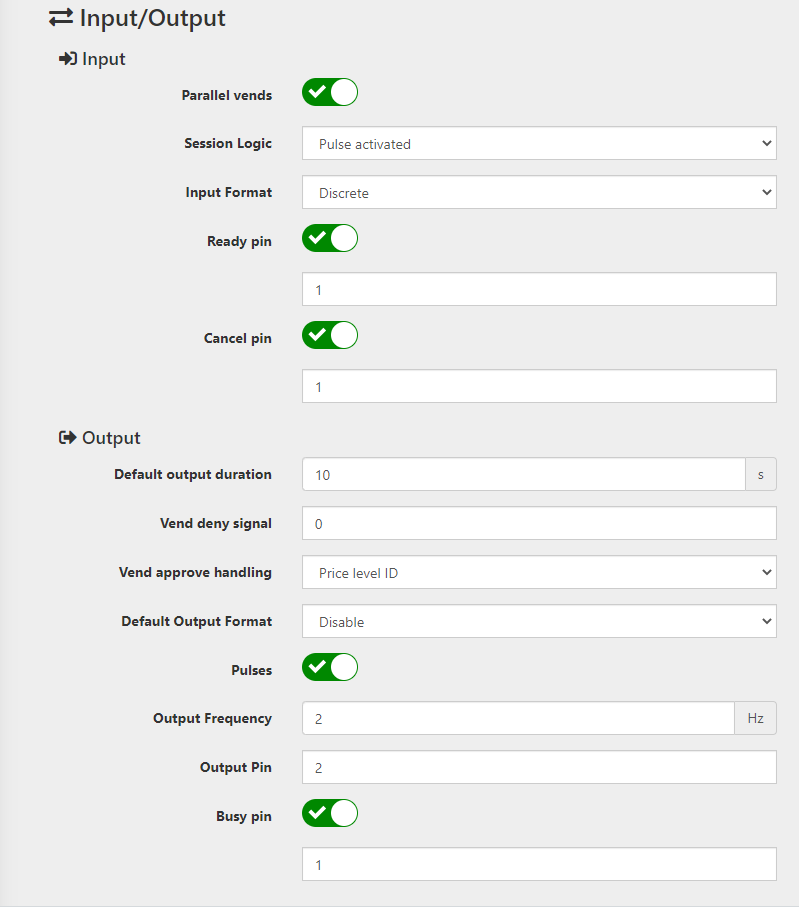Expand the Default Output Format dropdown

point(539,622)
